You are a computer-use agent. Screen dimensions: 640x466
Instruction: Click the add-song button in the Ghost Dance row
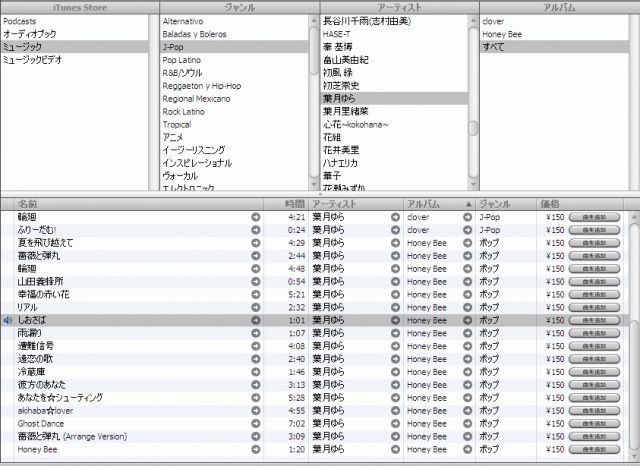point(594,424)
